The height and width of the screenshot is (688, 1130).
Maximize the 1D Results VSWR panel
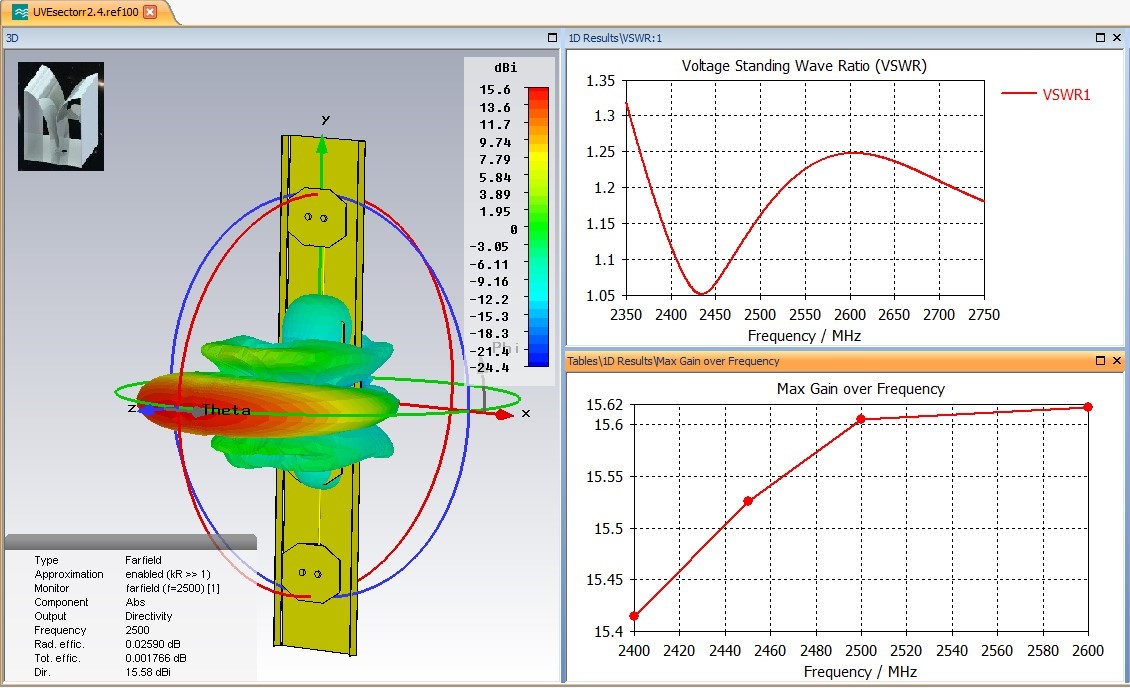1100,38
